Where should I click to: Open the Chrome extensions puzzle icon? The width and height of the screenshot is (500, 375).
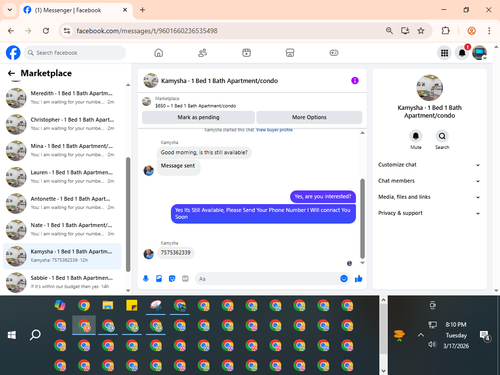pos(446,31)
